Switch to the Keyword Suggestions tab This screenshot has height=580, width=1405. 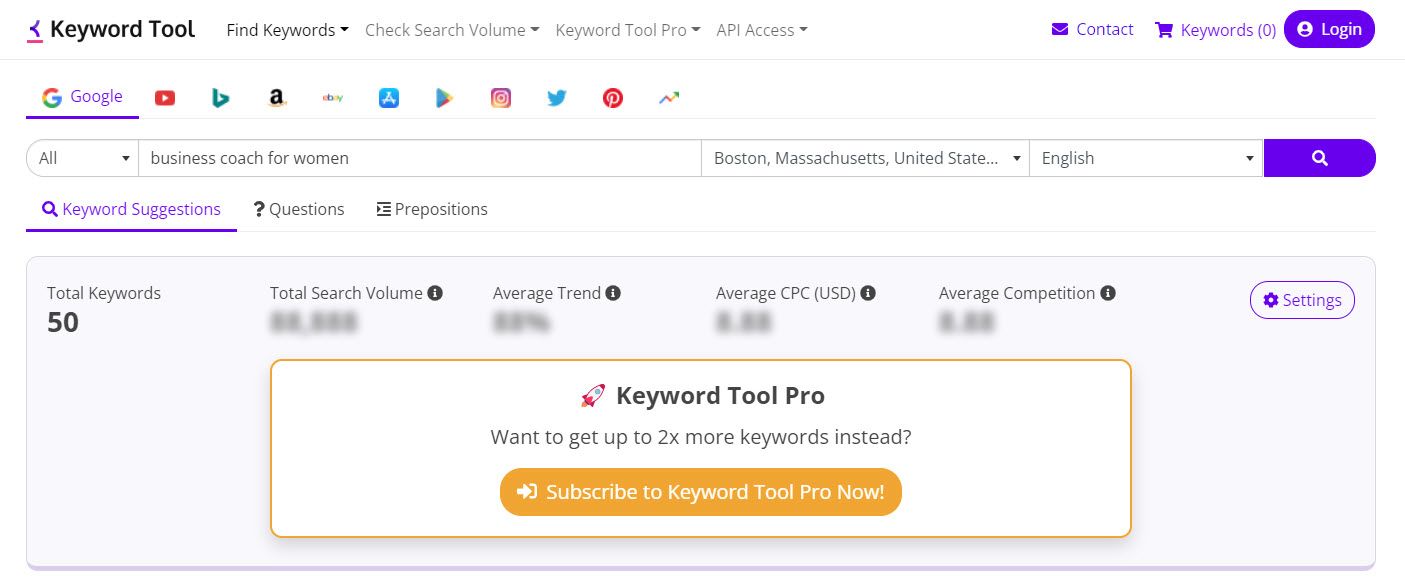pos(131,209)
